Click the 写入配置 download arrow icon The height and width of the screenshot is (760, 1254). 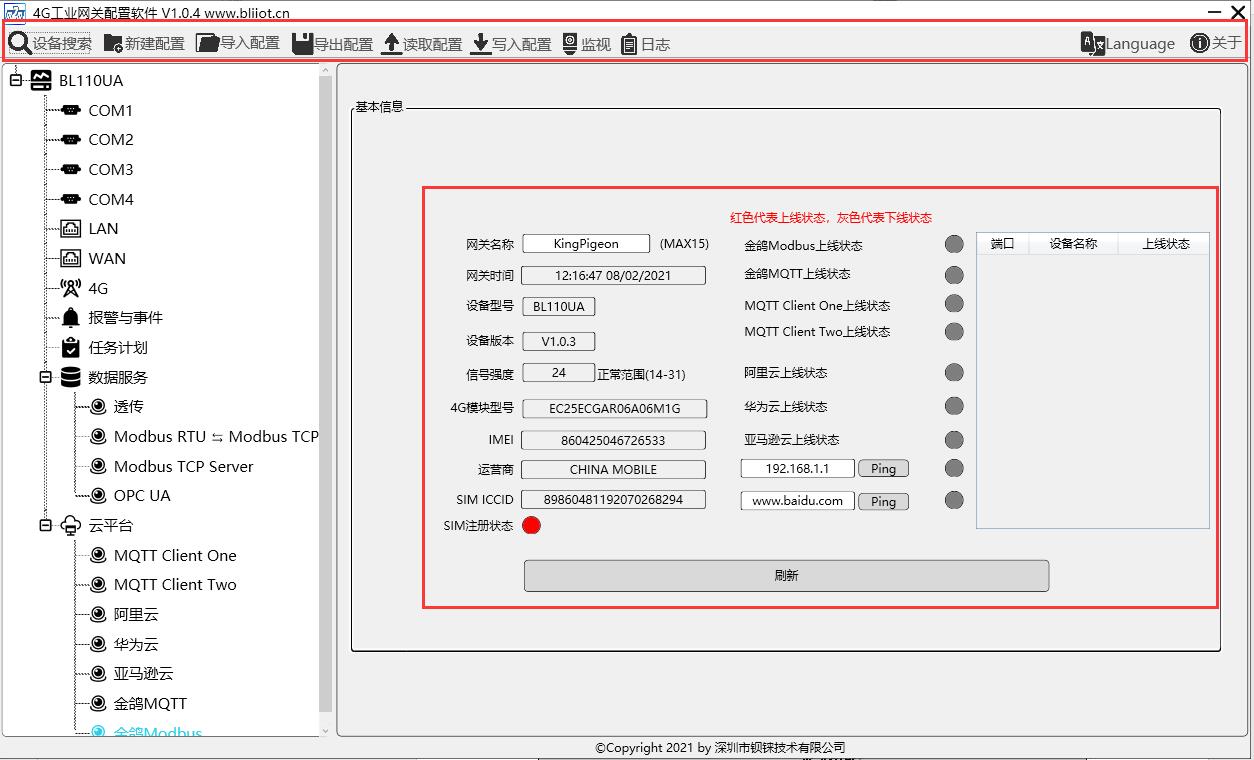coord(480,44)
